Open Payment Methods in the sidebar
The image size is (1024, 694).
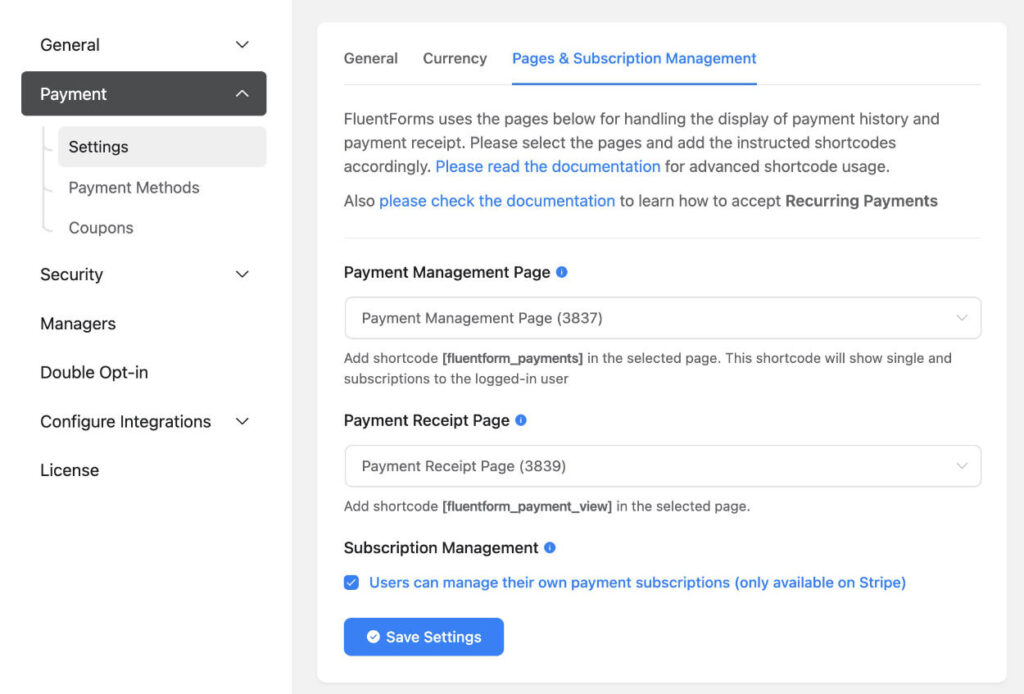click(133, 187)
